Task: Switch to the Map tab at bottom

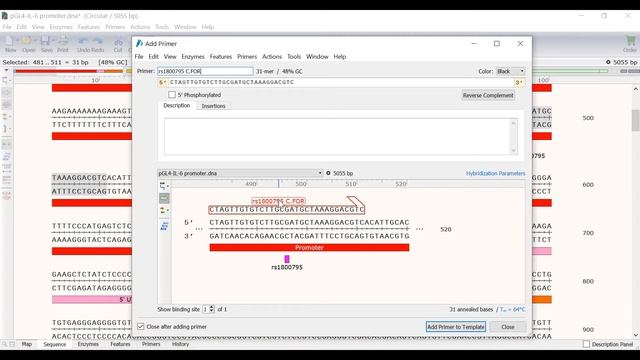Action: 27,344
